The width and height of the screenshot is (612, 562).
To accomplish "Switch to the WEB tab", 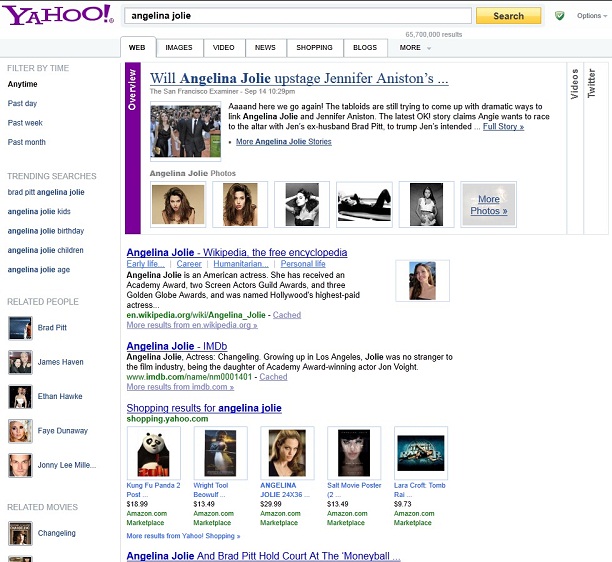I will click(x=137, y=48).
